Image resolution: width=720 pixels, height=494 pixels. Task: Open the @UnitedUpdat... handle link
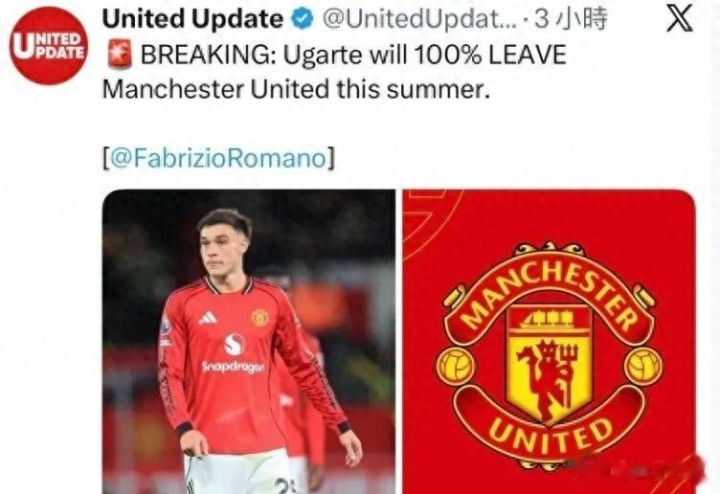419,19
